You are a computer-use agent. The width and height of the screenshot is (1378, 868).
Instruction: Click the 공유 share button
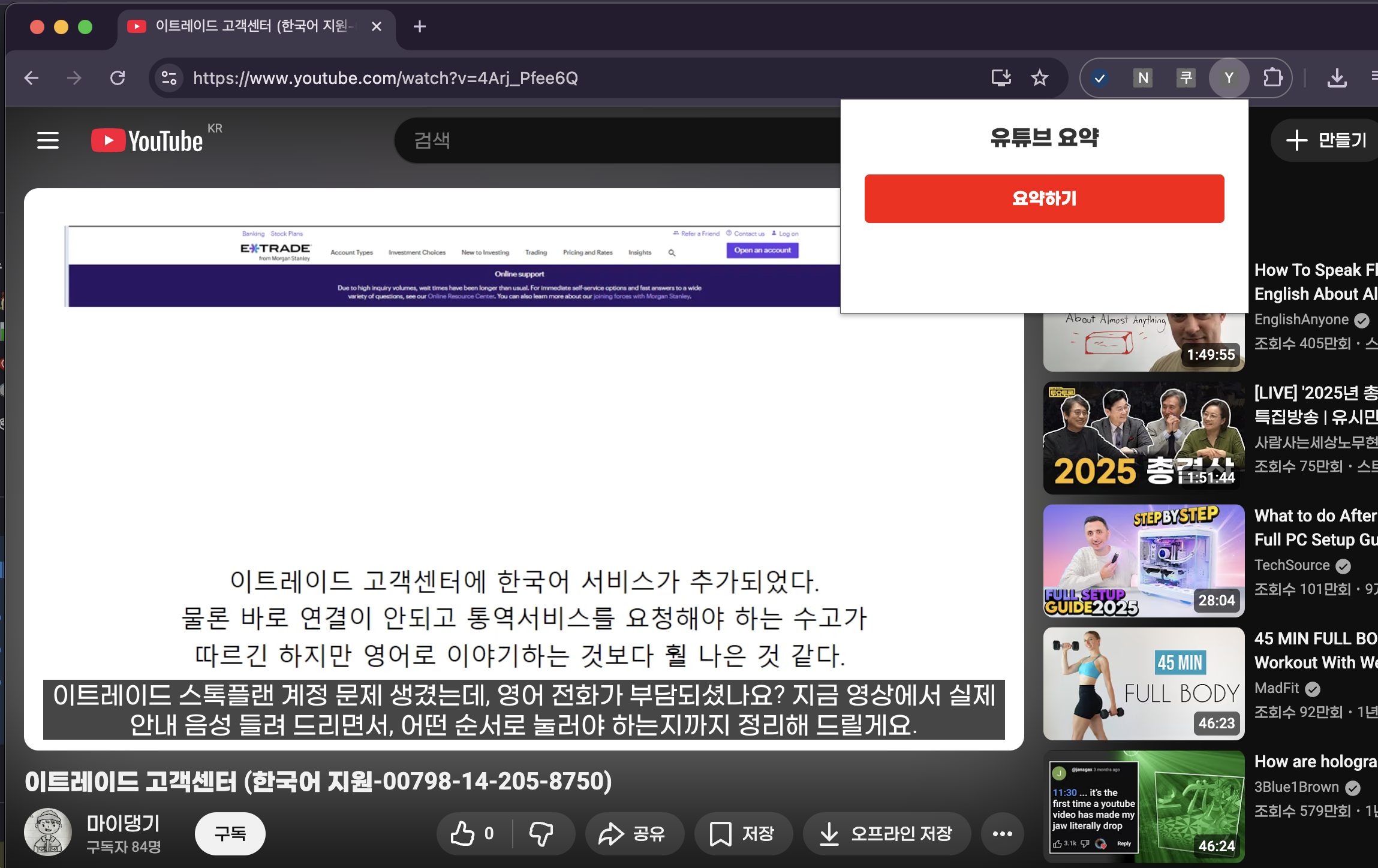tap(633, 833)
